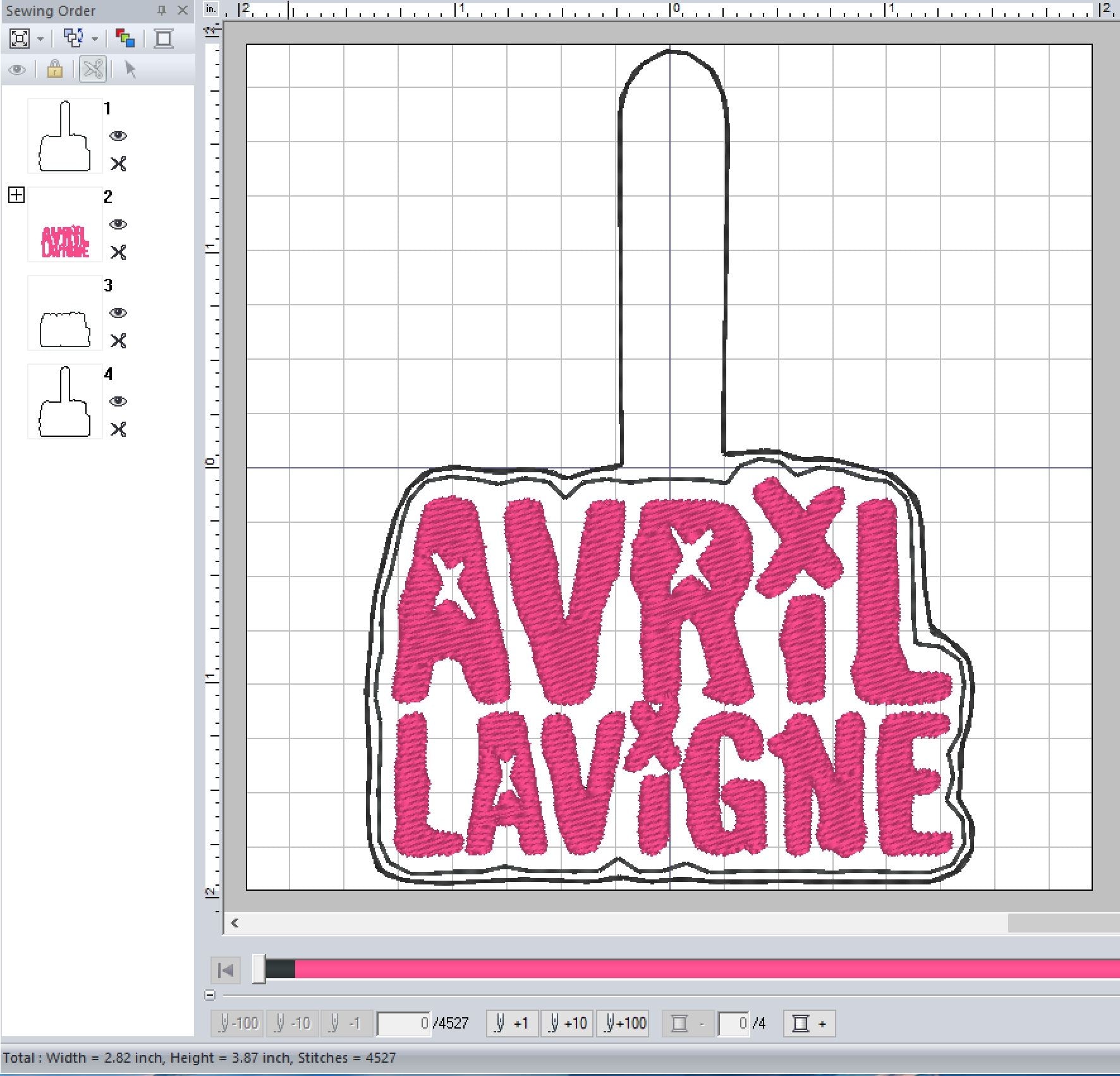Close the Sewing Order panel
Image resolution: width=1120 pixels, height=1076 pixels.
(x=183, y=10)
